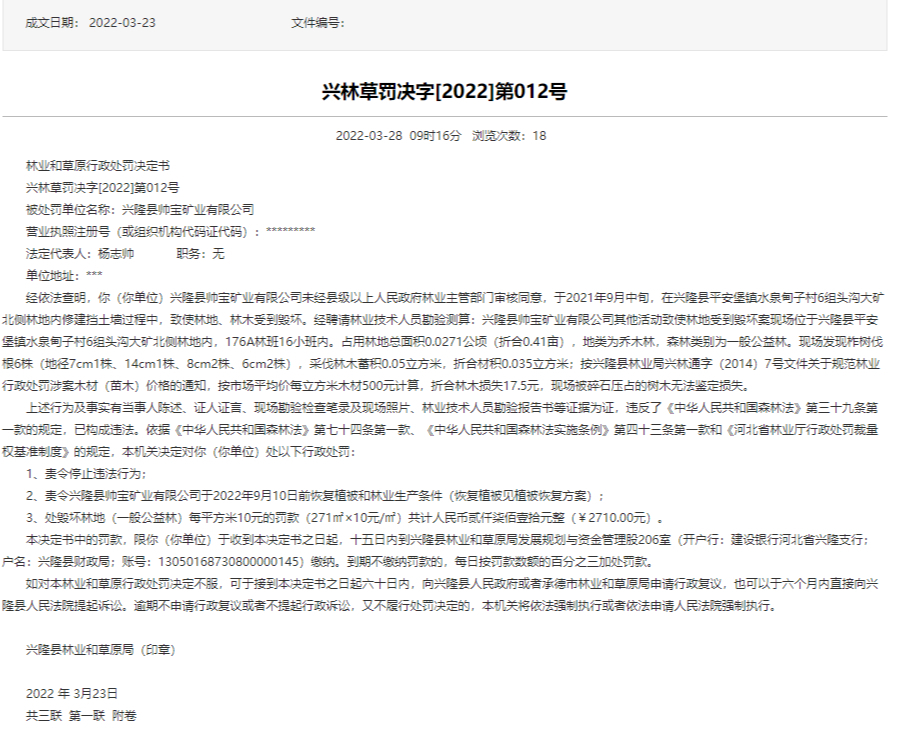
Task: Select the line 林业和草原行政处罚决定书
Action: [x=98, y=166]
